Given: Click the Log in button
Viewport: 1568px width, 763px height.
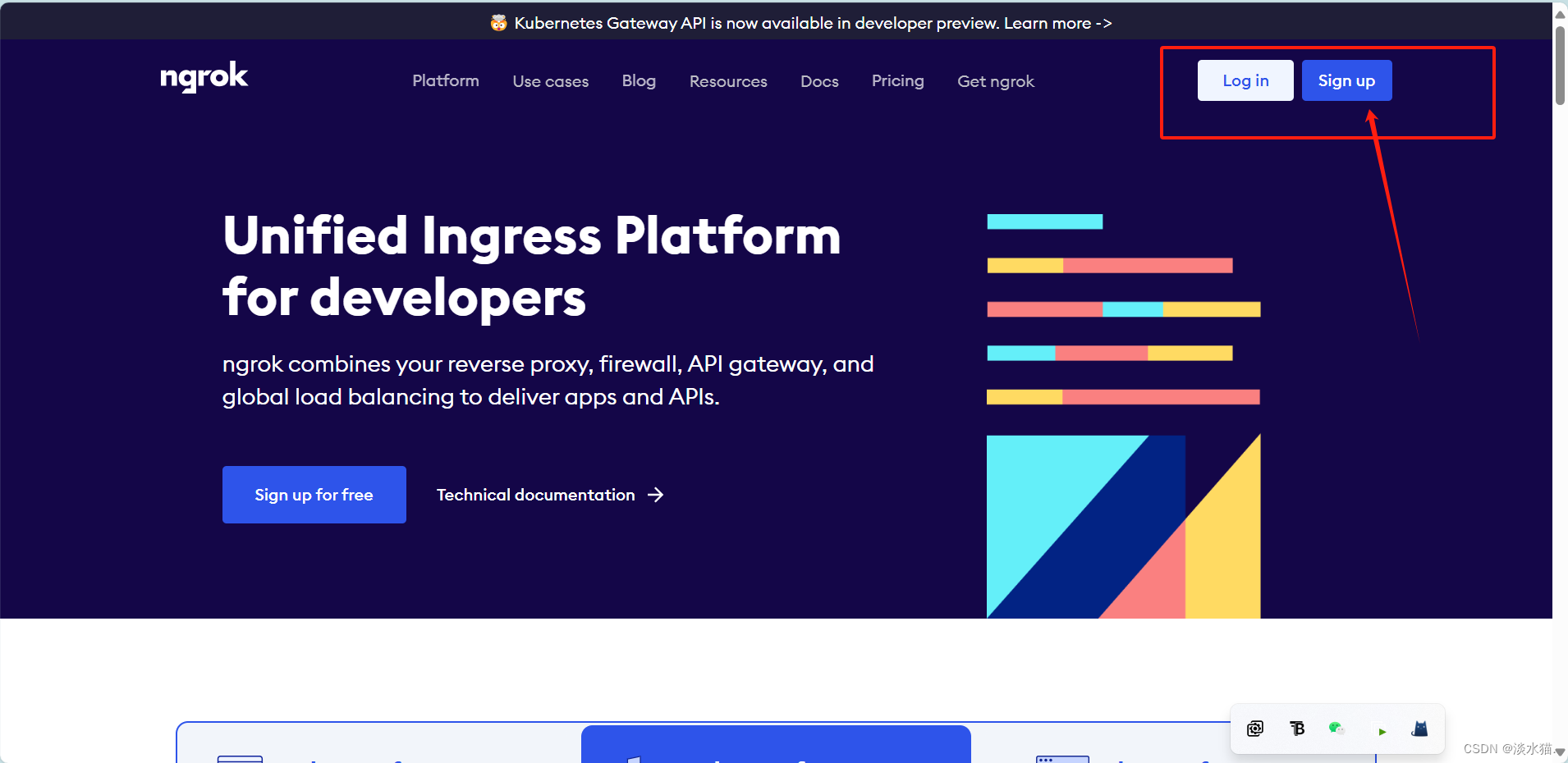Looking at the screenshot, I should click(1245, 80).
